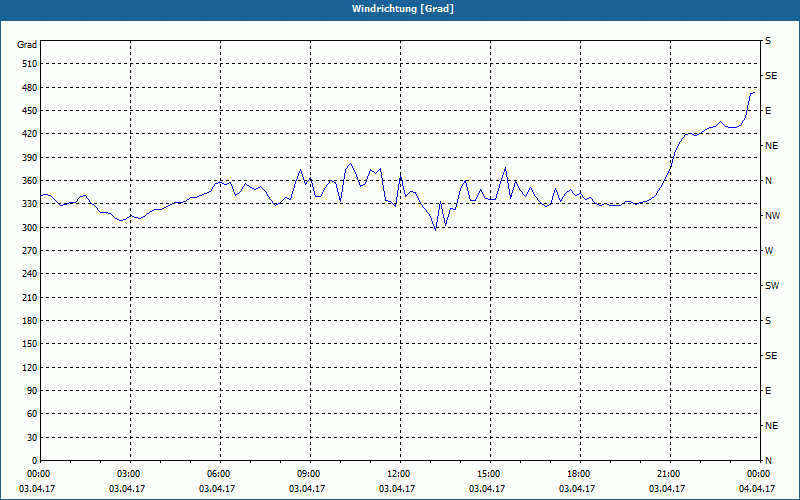
Task: Pick the NE compass label just below 420
Action: (771, 146)
